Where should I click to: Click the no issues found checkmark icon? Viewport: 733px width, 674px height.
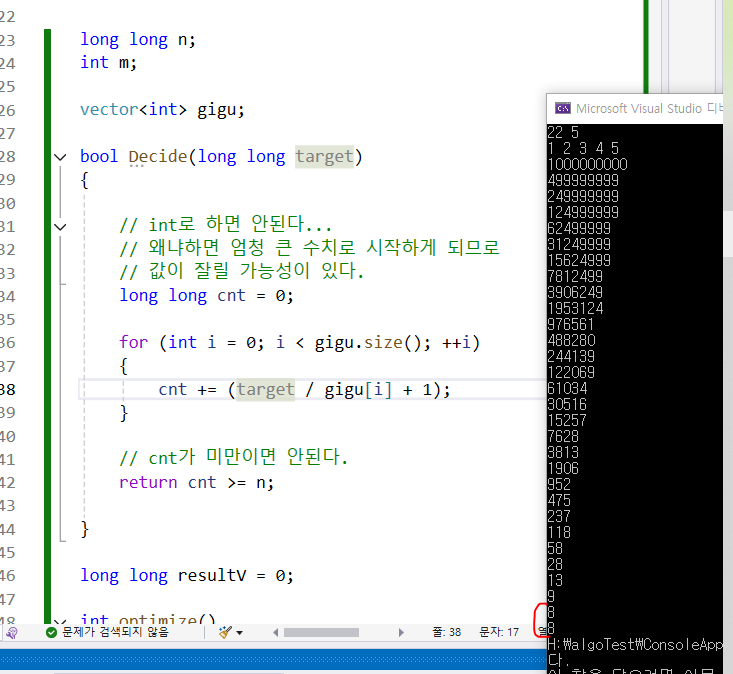pyautogui.click(x=51, y=632)
